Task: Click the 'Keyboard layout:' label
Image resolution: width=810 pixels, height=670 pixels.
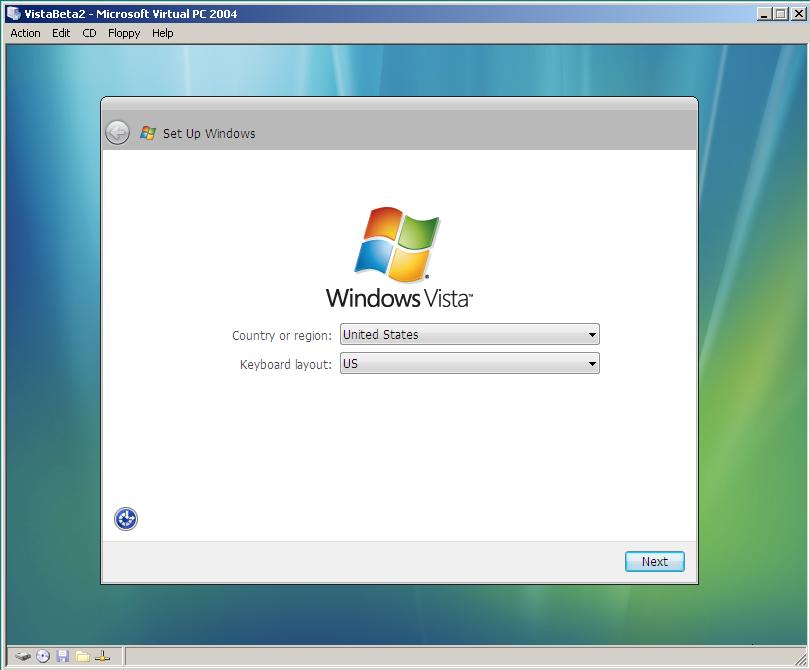Action: [x=286, y=365]
